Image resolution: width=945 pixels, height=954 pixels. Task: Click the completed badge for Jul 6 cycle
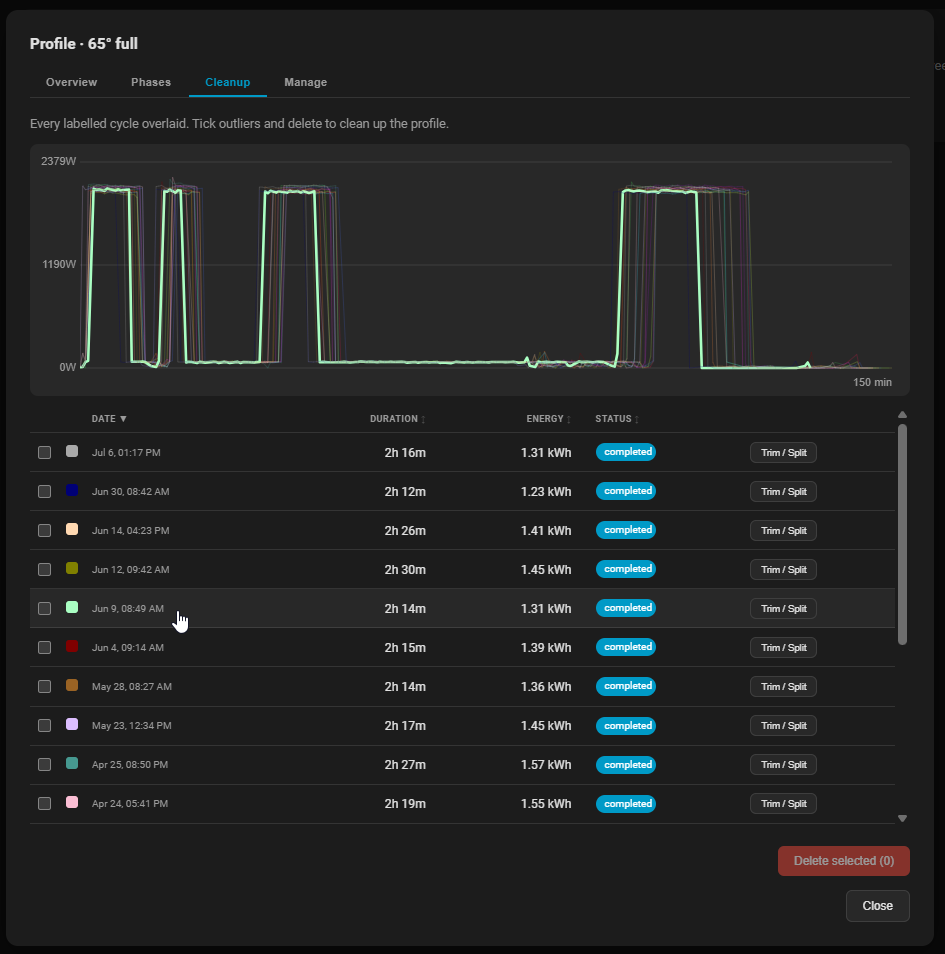pos(626,452)
